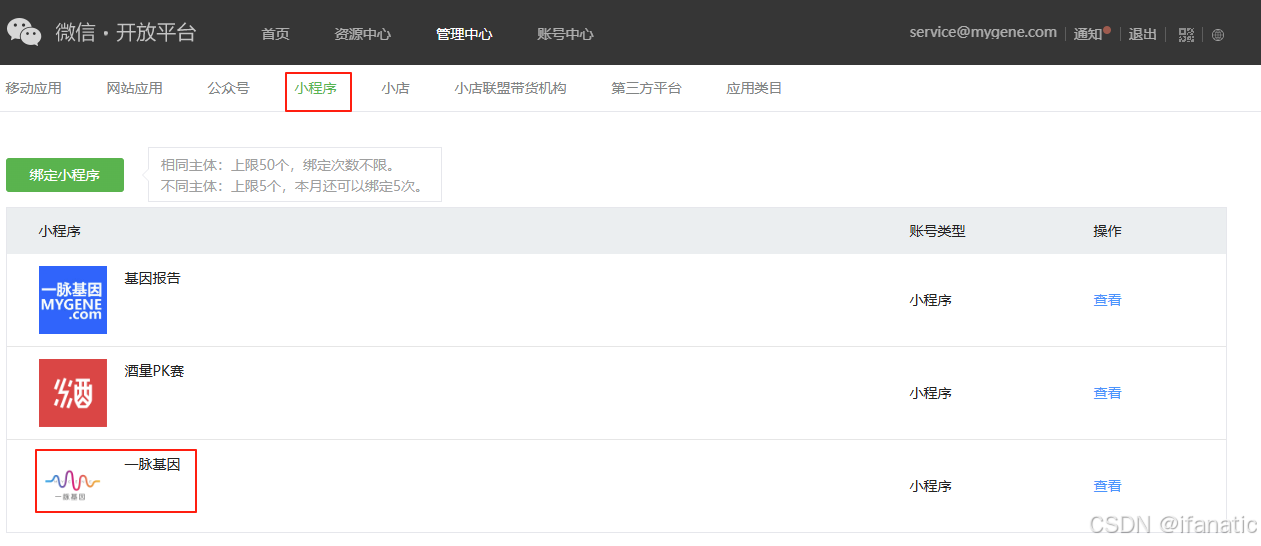The image size is (1261, 546).
Task: Open the 基因报告 MYGENE thumbnail
Action: [x=73, y=300]
